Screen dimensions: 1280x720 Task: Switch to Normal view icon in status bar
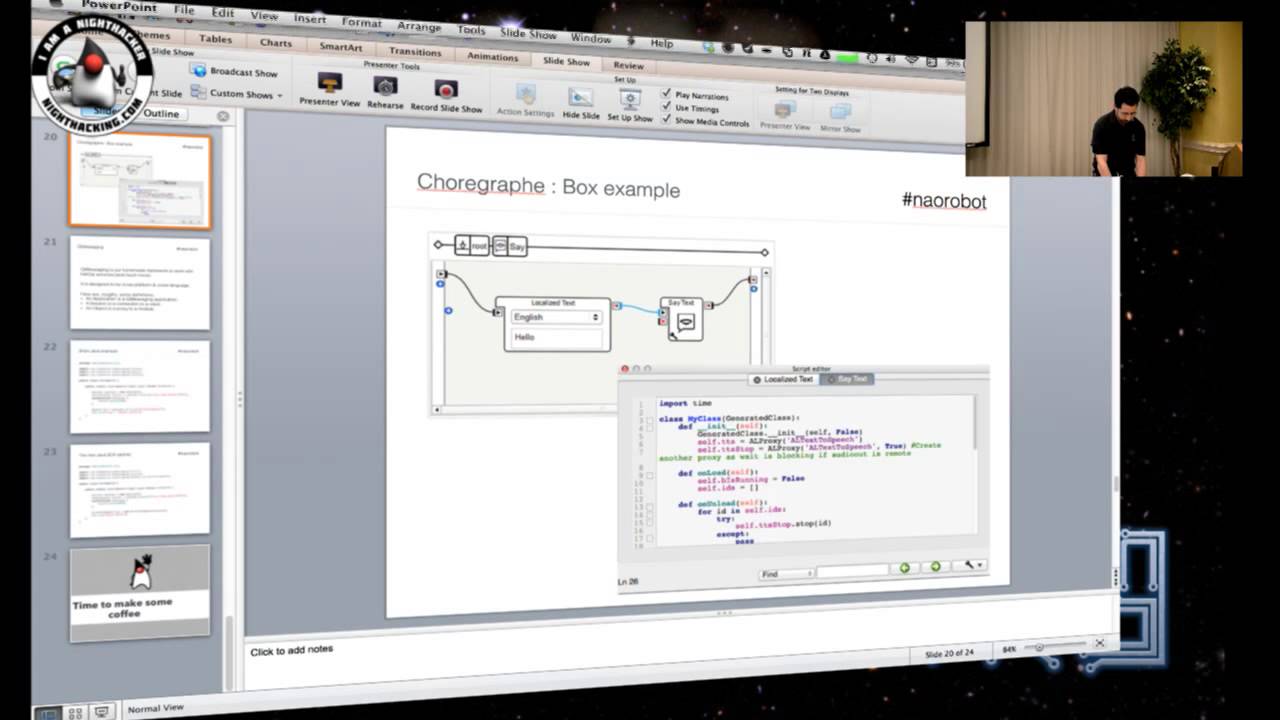[46, 712]
